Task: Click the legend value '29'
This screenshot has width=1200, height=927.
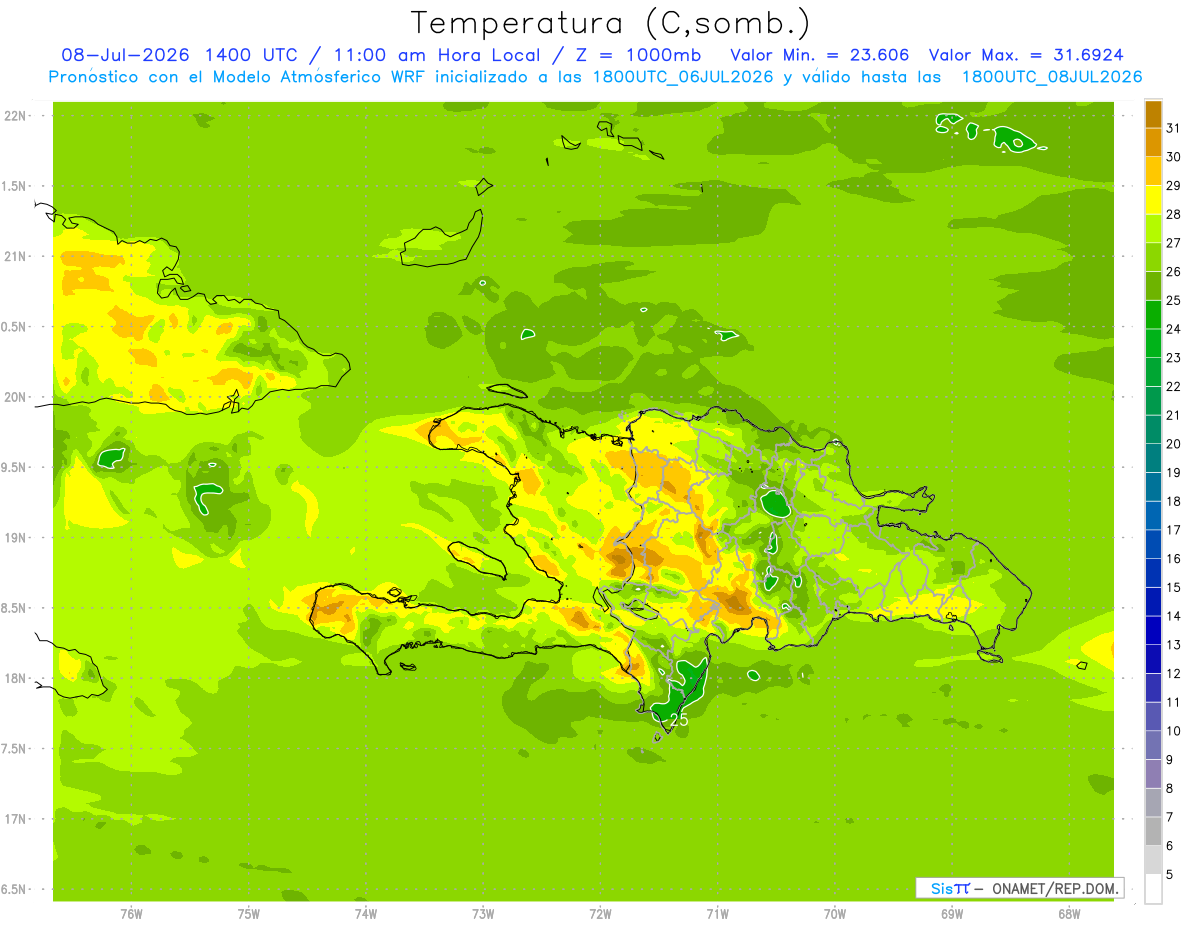Action: 1174,186
